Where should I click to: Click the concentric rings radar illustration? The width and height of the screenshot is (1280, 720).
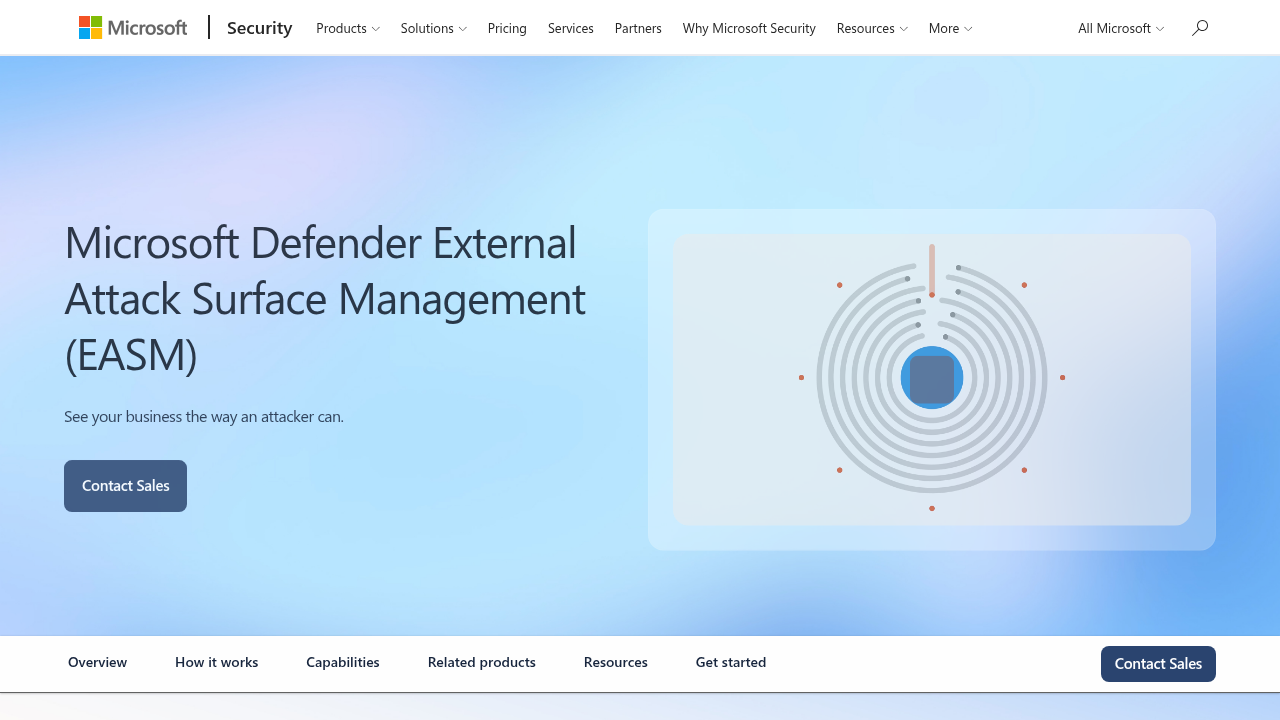tap(932, 378)
